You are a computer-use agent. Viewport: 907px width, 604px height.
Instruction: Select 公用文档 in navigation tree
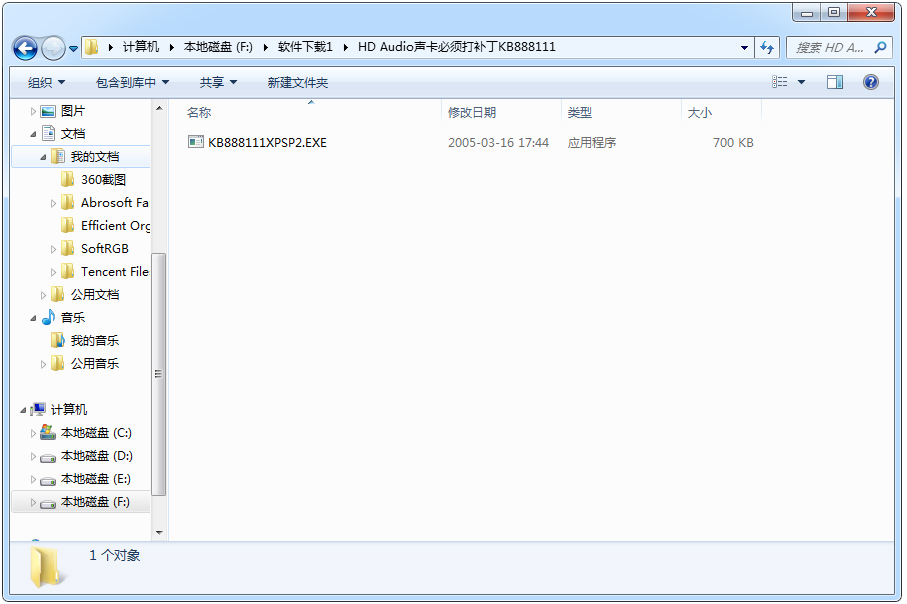pyautogui.click(x=95, y=294)
